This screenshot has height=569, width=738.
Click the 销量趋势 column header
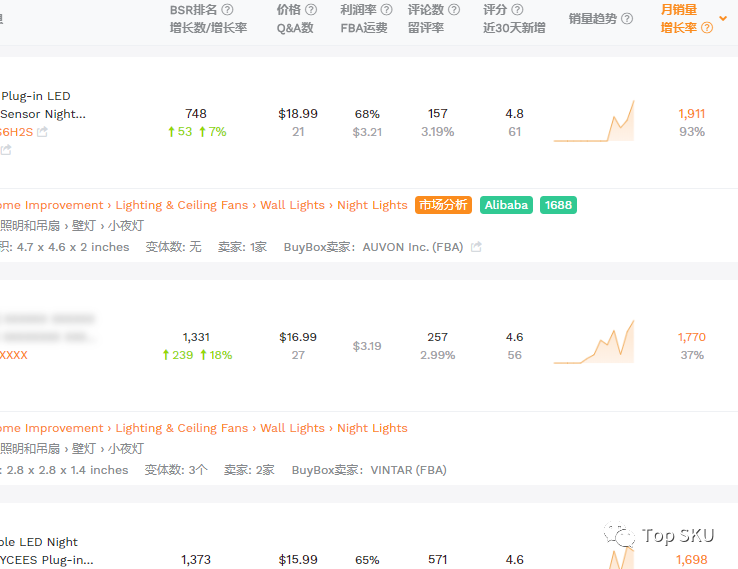click(593, 19)
